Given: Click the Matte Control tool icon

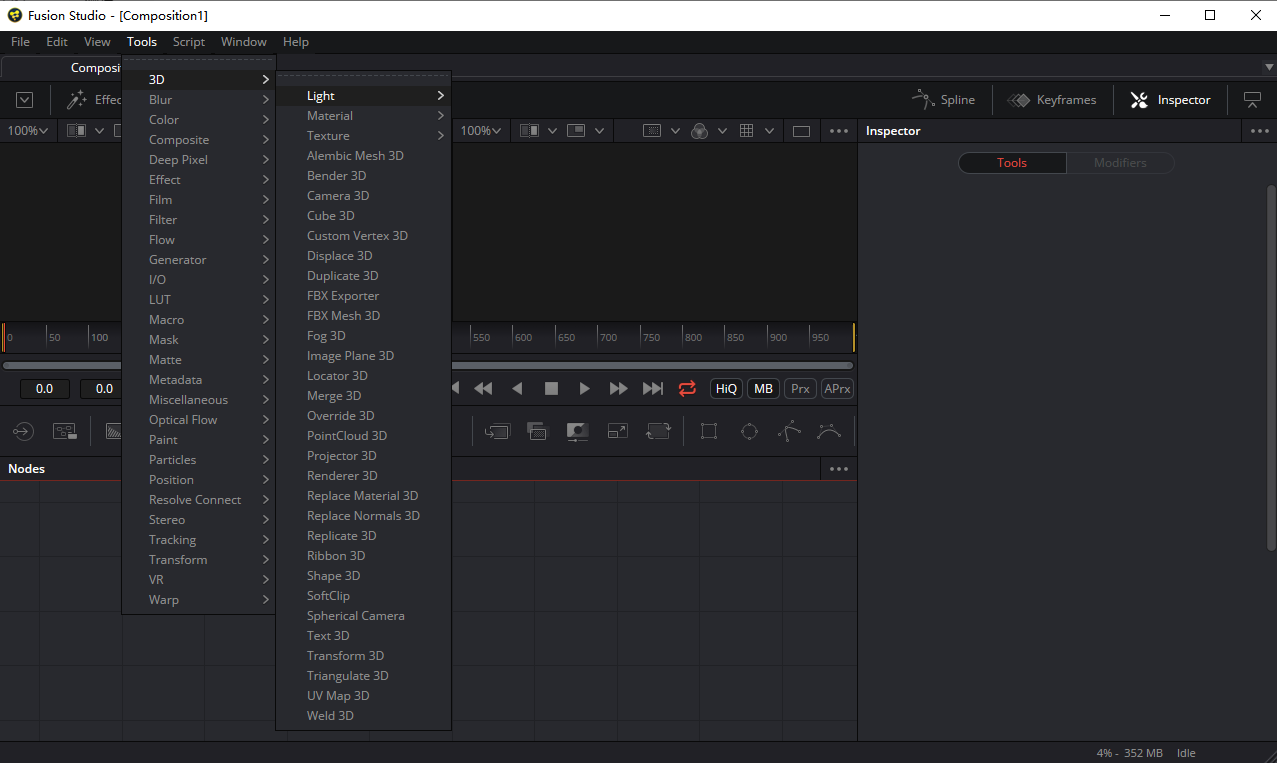Looking at the screenshot, I should (577, 431).
